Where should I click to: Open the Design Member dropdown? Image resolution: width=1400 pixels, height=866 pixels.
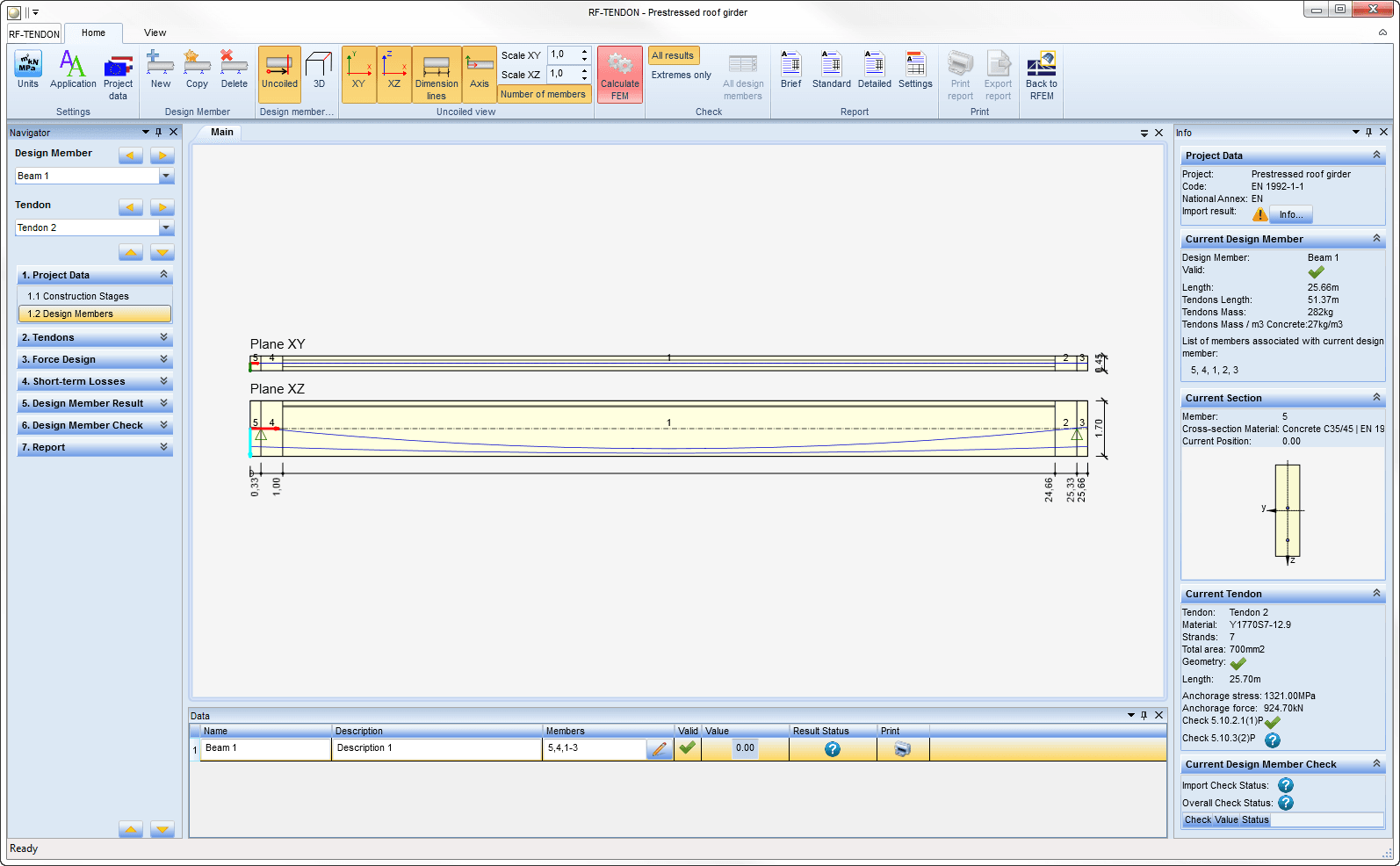click(x=166, y=176)
